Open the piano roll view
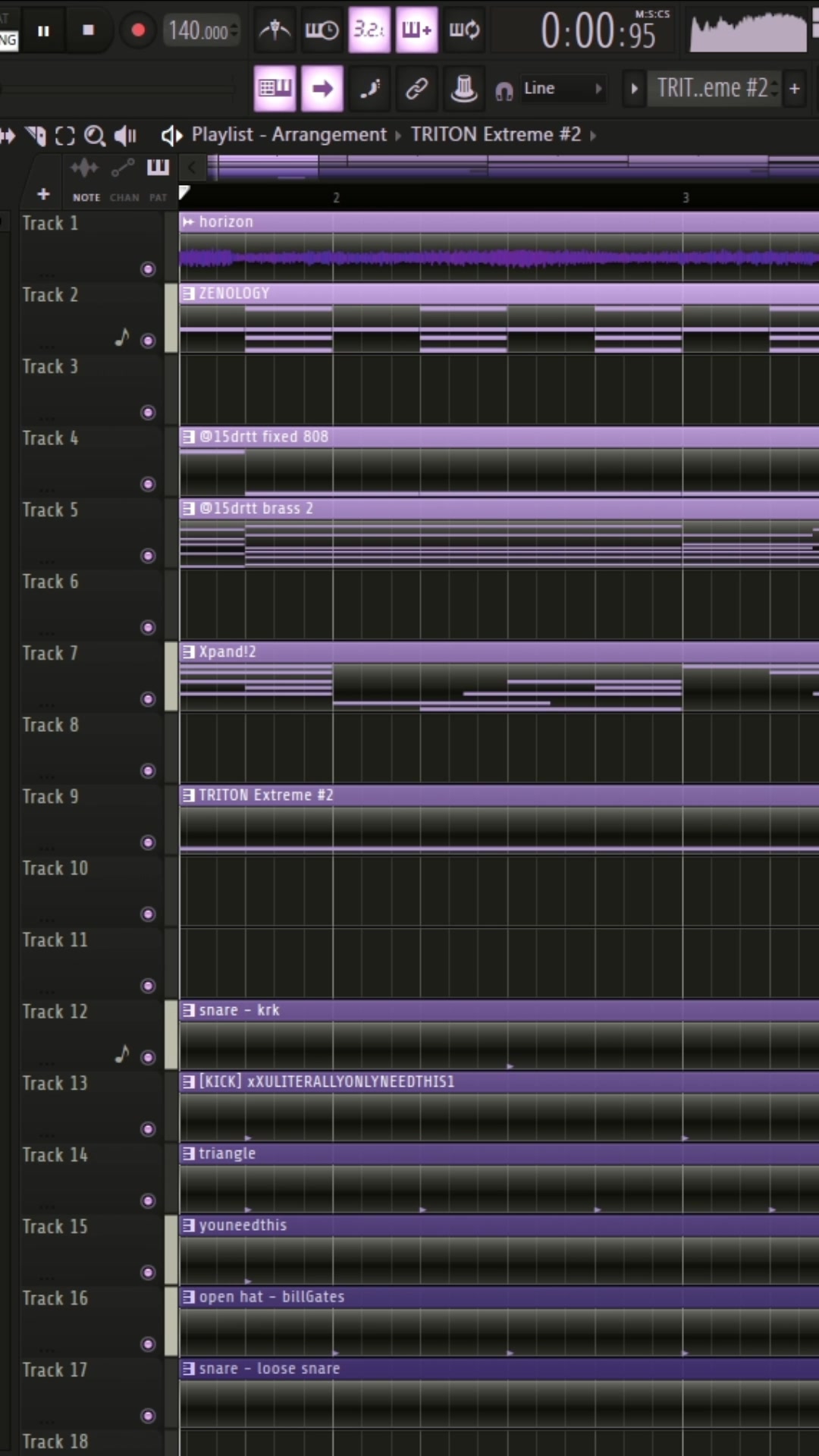Image resolution: width=819 pixels, height=1456 pixels. click(275, 88)
